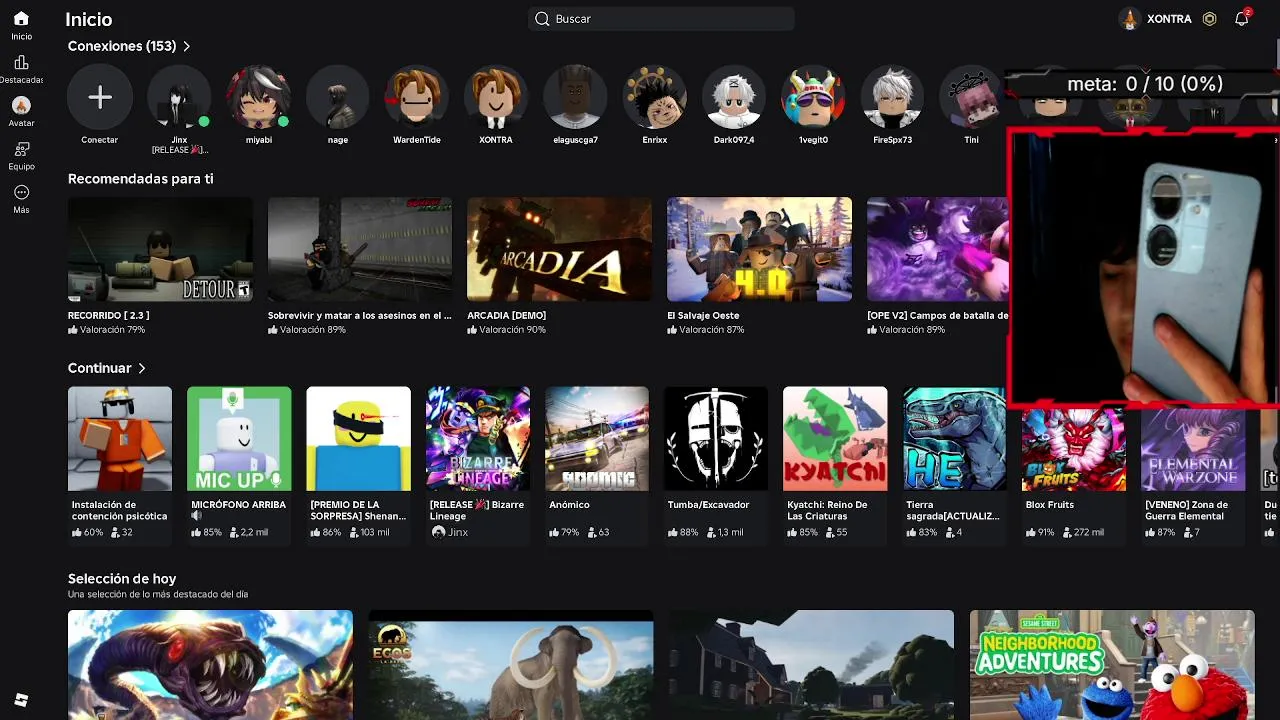Viewport: 1280px width, 720px height.
Task: Open the RECORRIDO [2.3] game thumbnail
Action: [160, 249]
